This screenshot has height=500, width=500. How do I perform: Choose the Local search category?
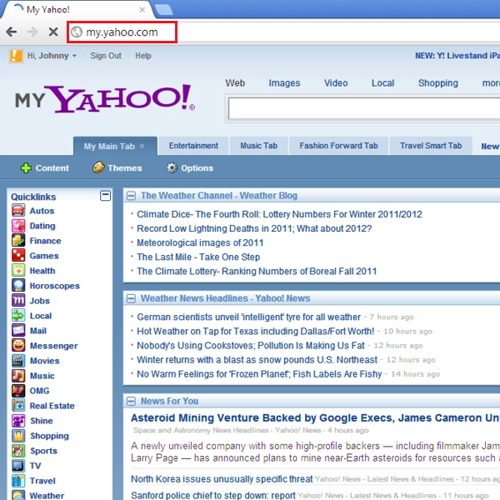tap(383, 83)
